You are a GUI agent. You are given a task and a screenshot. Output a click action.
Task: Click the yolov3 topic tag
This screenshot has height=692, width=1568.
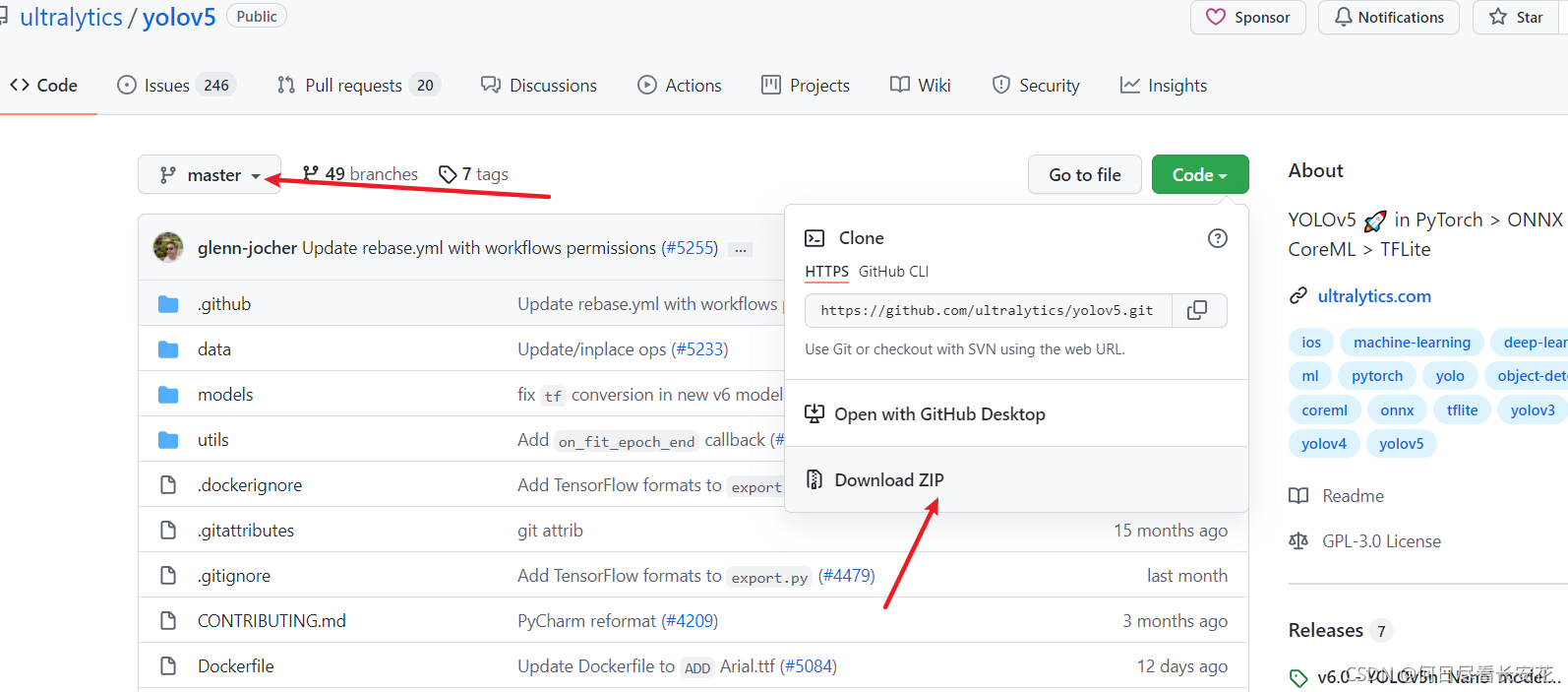tap(1533, 410)
